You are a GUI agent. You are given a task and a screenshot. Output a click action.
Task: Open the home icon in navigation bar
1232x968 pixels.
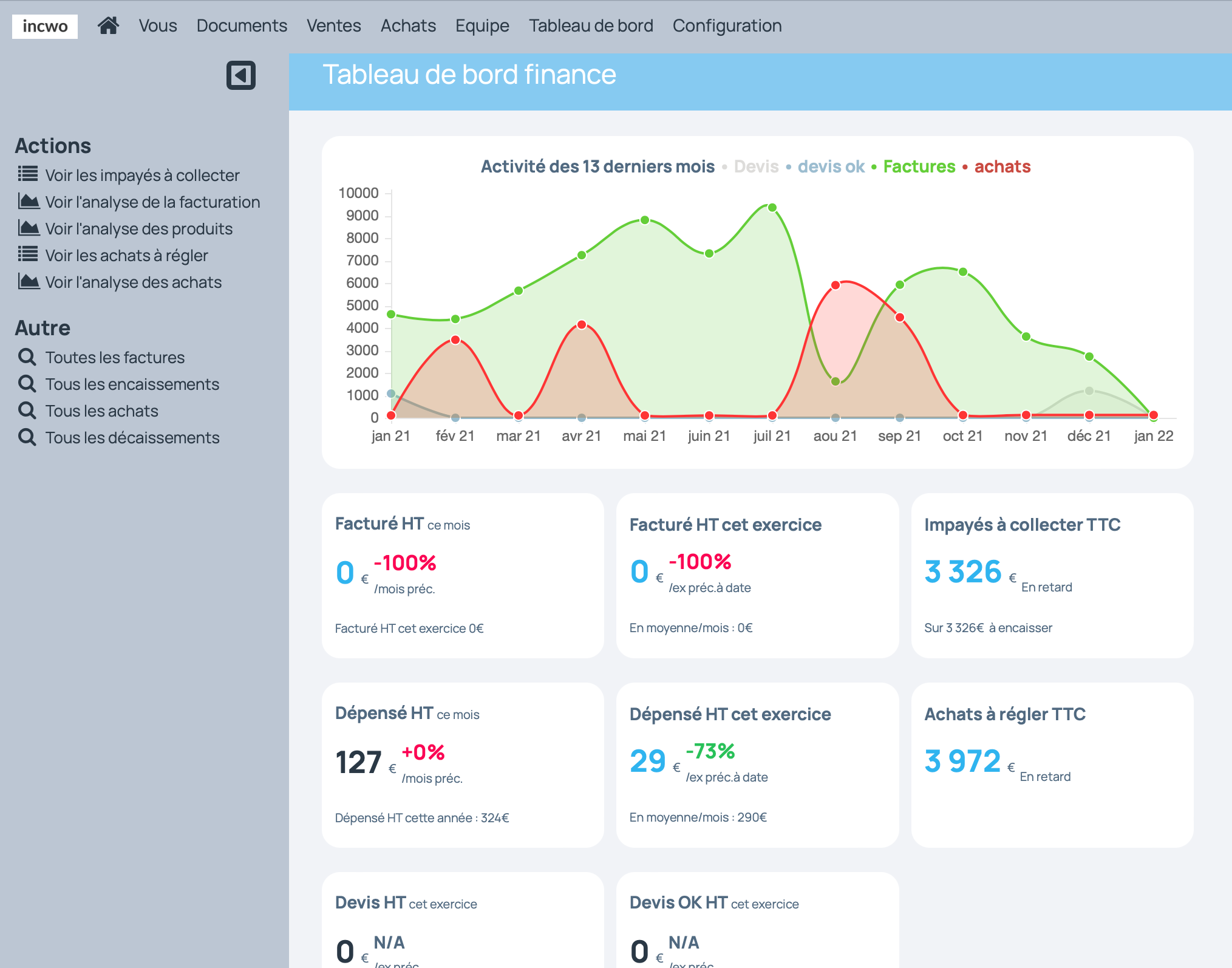[109, 25]
